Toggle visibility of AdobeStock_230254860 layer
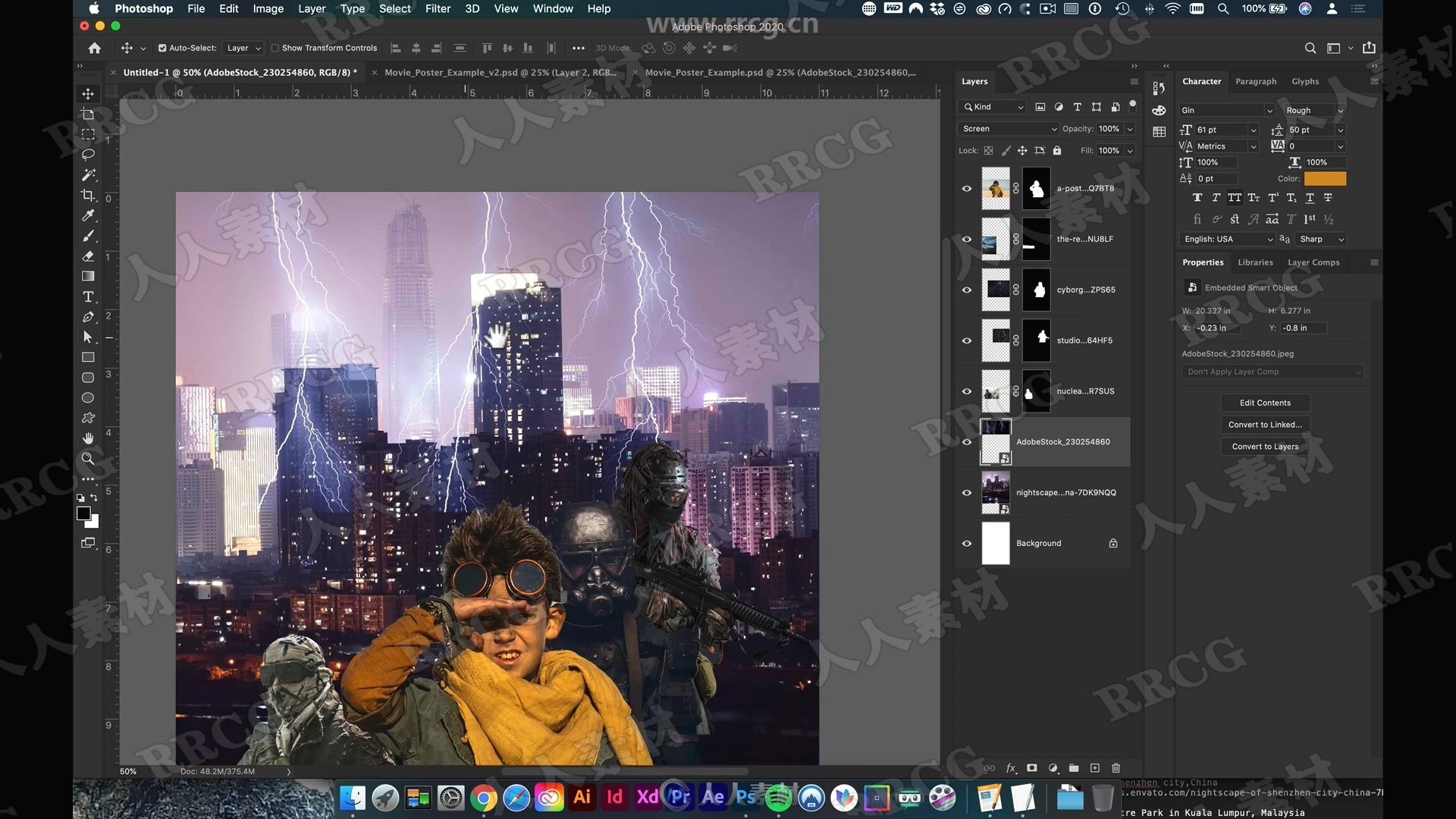 [966, 441]
